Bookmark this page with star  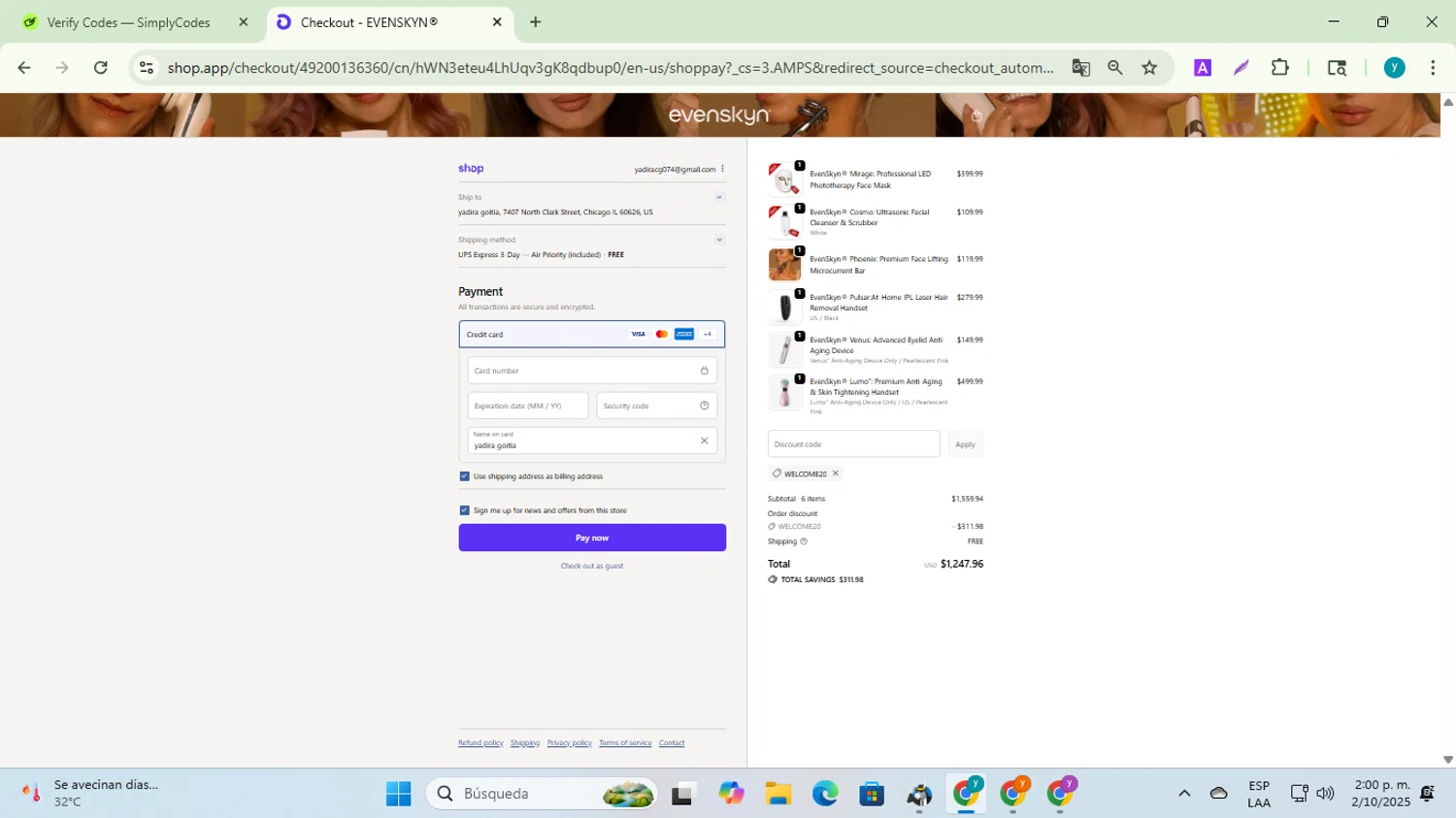pyautogui.click(x=1150, y=68)
